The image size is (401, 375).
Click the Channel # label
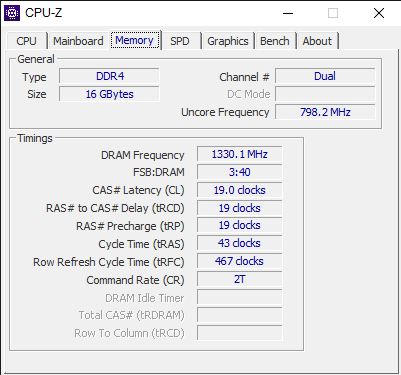tap(244, 77)
